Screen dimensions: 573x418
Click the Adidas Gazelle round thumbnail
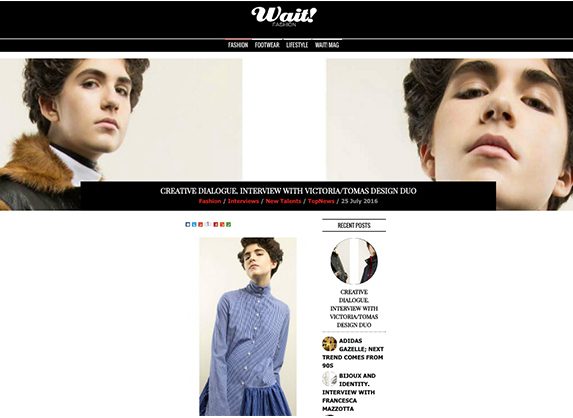pyautogui.click(x=329, y=344)
